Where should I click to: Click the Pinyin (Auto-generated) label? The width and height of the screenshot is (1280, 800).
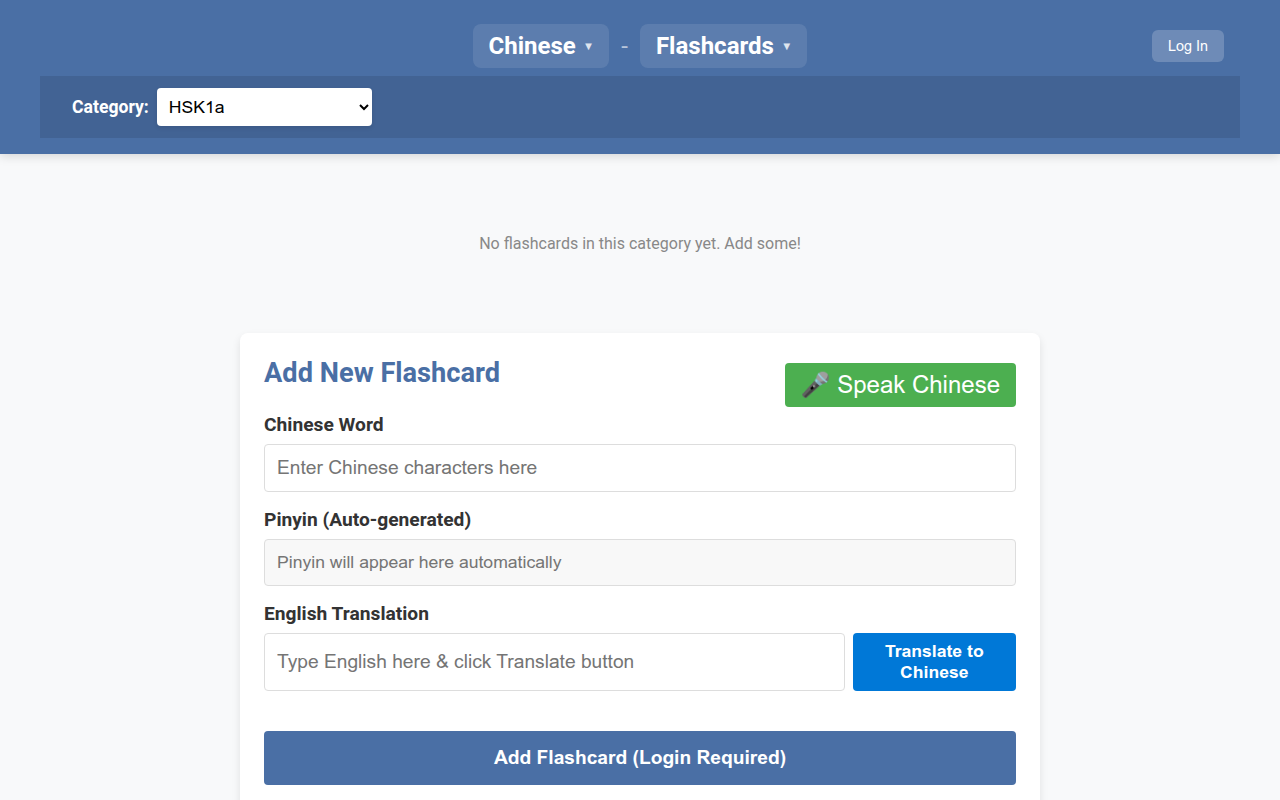(367, 520)
